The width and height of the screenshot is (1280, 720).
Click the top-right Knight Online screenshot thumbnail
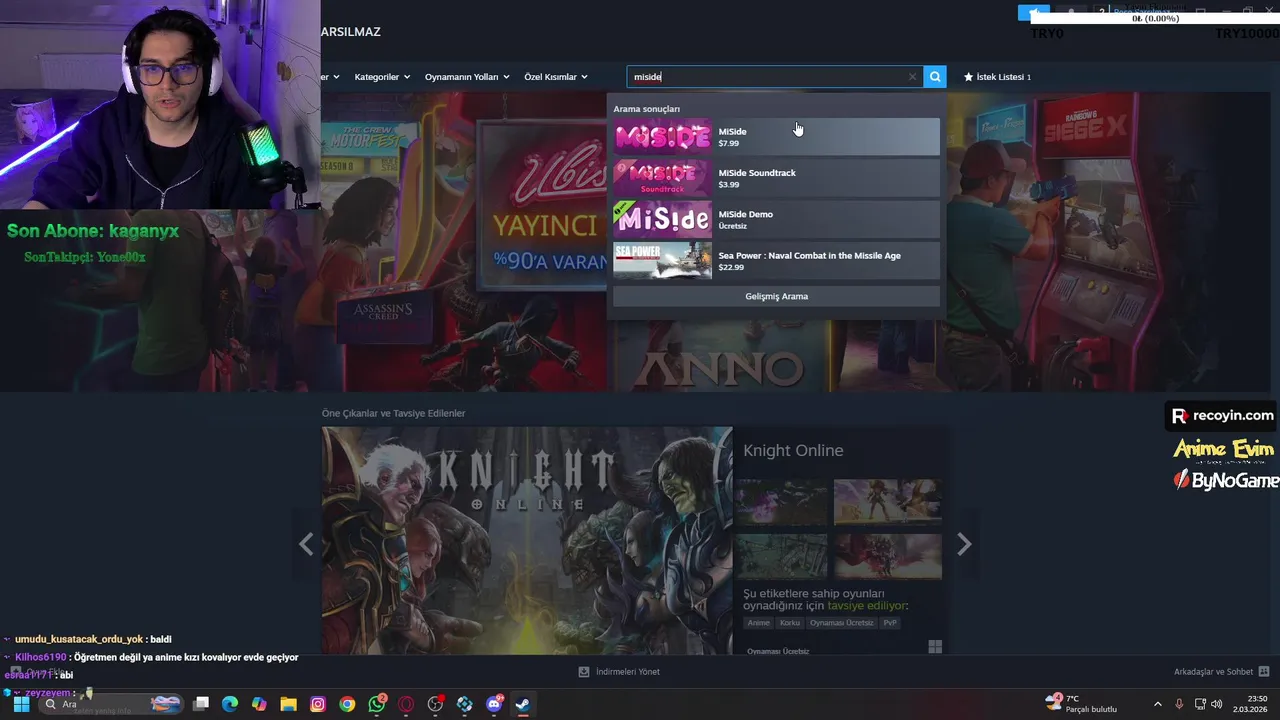888,502
